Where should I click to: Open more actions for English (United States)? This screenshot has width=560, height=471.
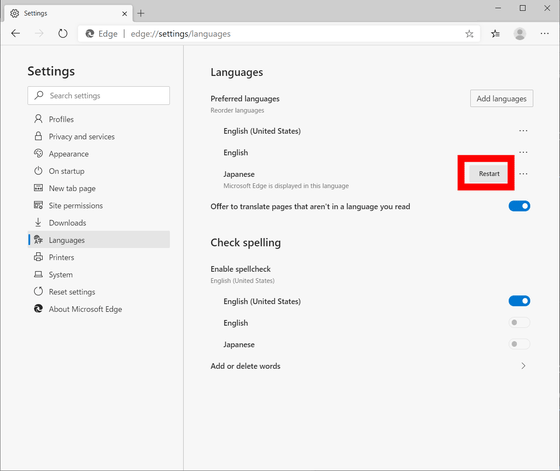(x=523, y=131)
